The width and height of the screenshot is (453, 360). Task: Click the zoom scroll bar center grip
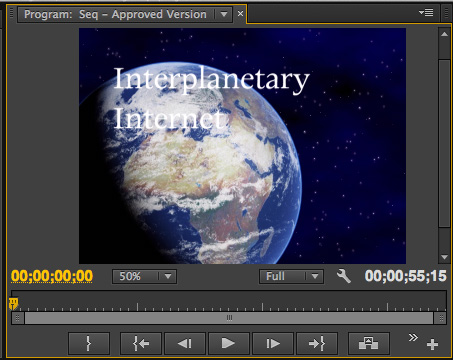pyautogui.click(x=229, y=318)
